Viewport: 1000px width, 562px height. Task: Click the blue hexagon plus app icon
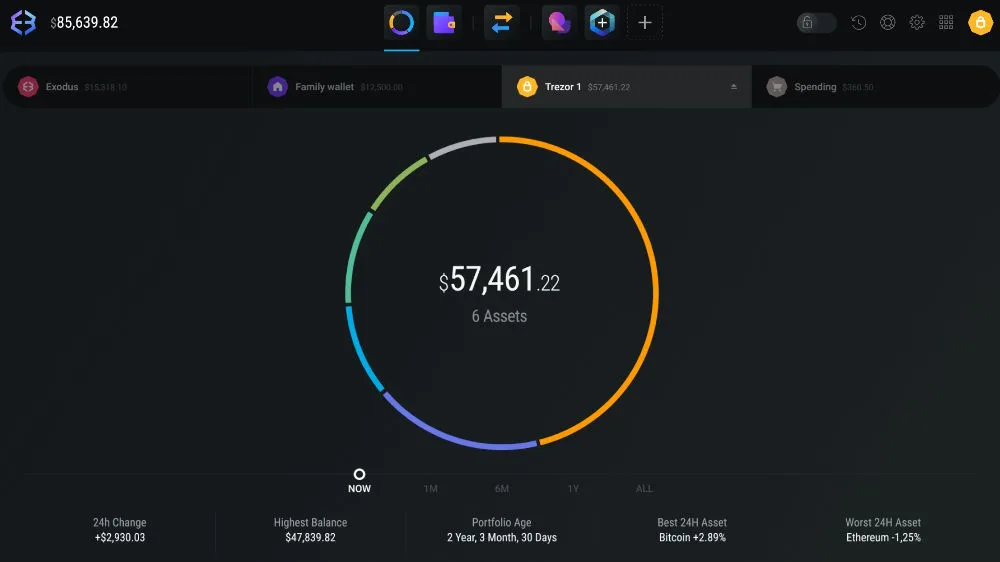coord(602,22)
